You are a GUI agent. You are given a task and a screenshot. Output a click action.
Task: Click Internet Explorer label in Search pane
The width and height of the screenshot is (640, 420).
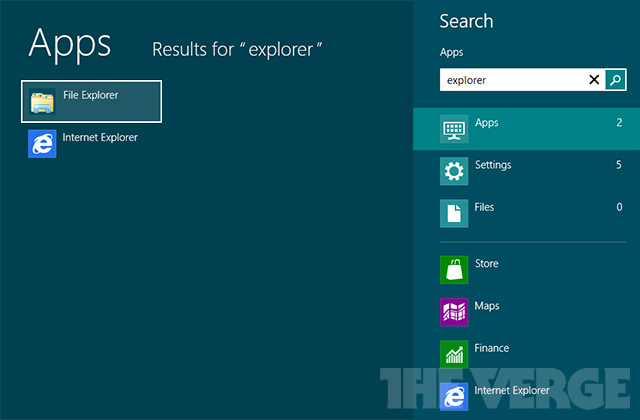(512, 390)
